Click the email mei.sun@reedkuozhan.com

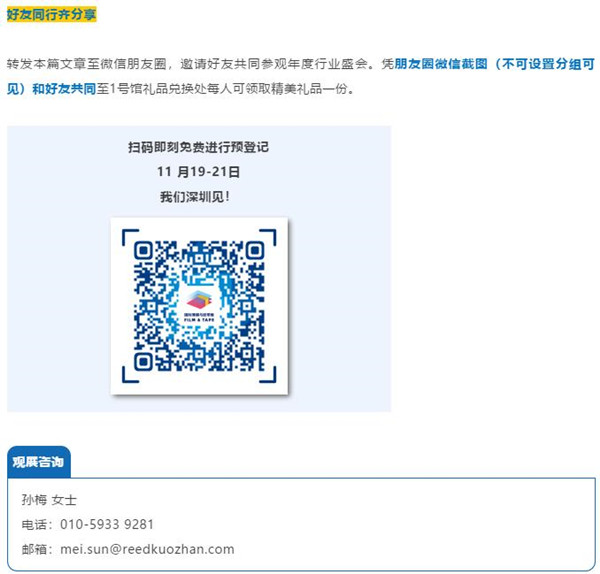pyautogui.click(x=147, y=549)
